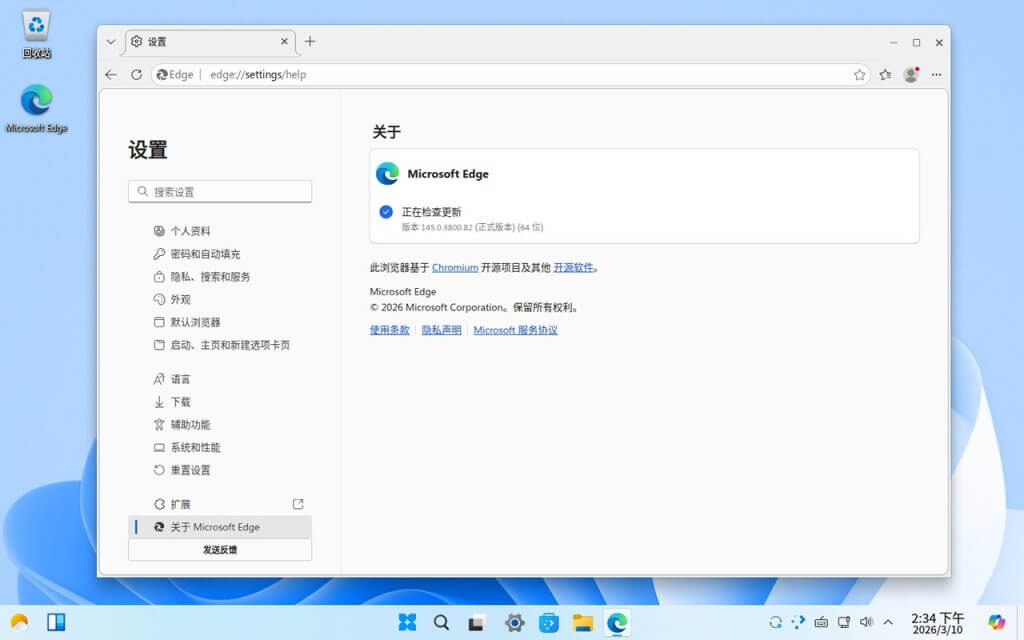Click the Edge logo in the About card
The image size is (1024, 640).
387,174
